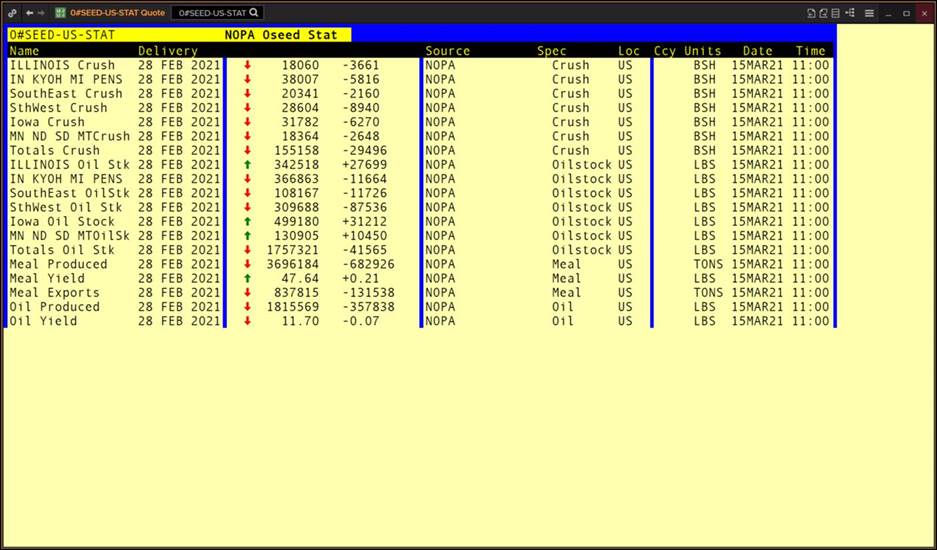Go back with the left arrow

(x=29, y=13)
